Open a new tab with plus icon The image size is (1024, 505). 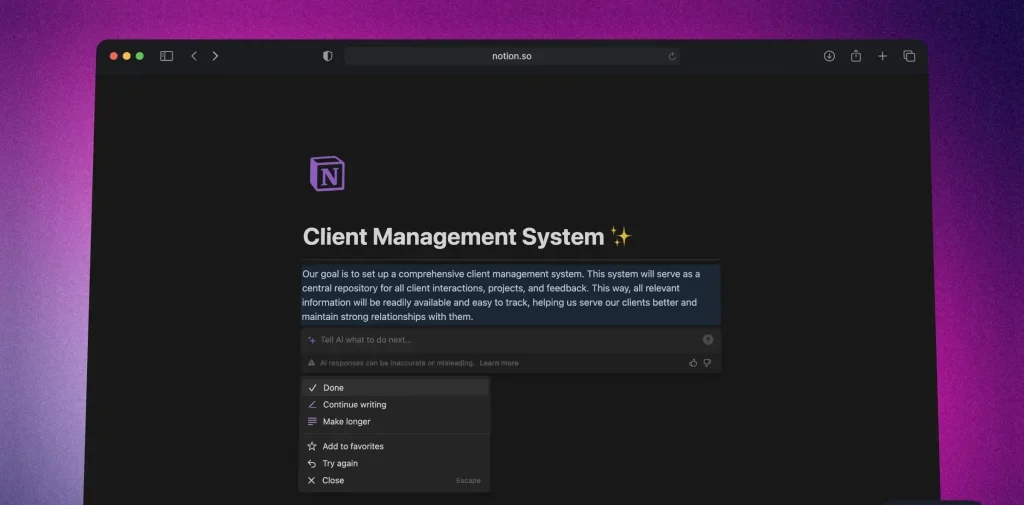[x=882, y=56]
